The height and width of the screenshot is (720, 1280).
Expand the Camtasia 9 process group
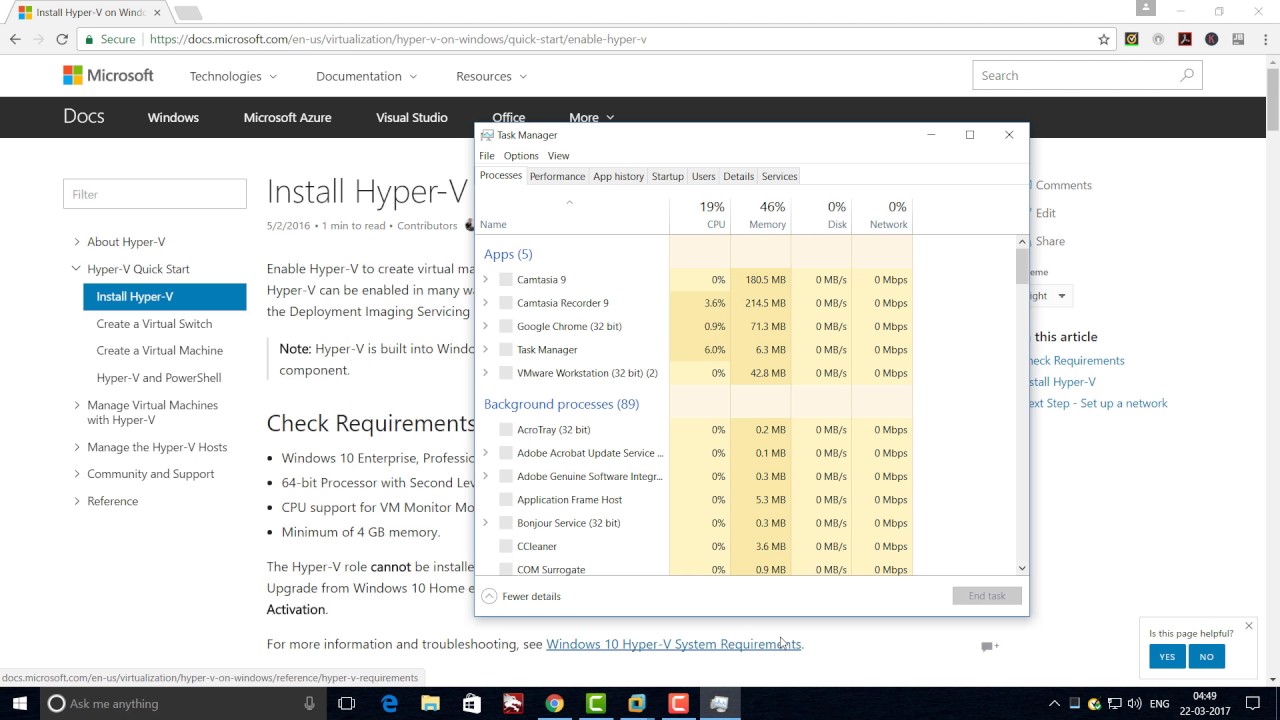click(x=486, y=280)
